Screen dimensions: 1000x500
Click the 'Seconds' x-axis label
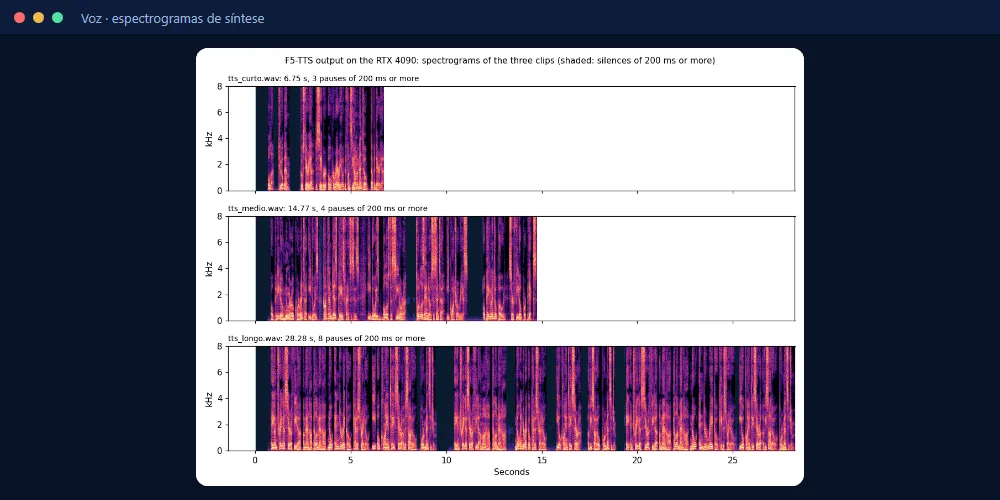tap(511, 473)
